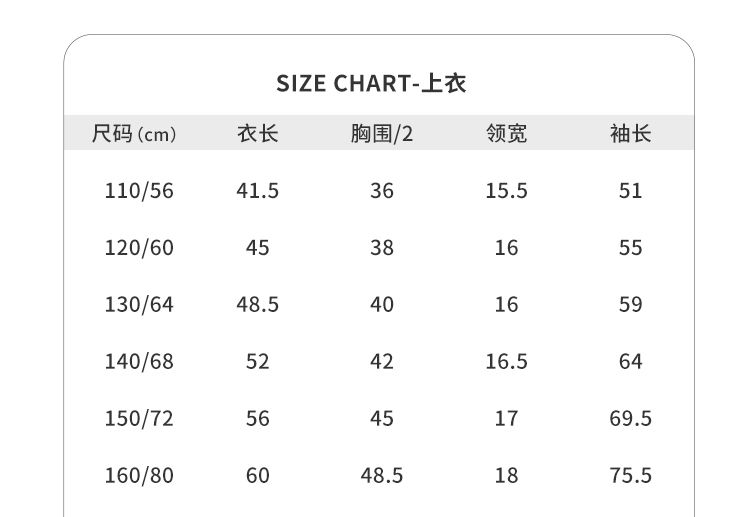Viewport: 750px width, 517px height.
Task: Click the 150/72 size row label
Action: point(139,419)
